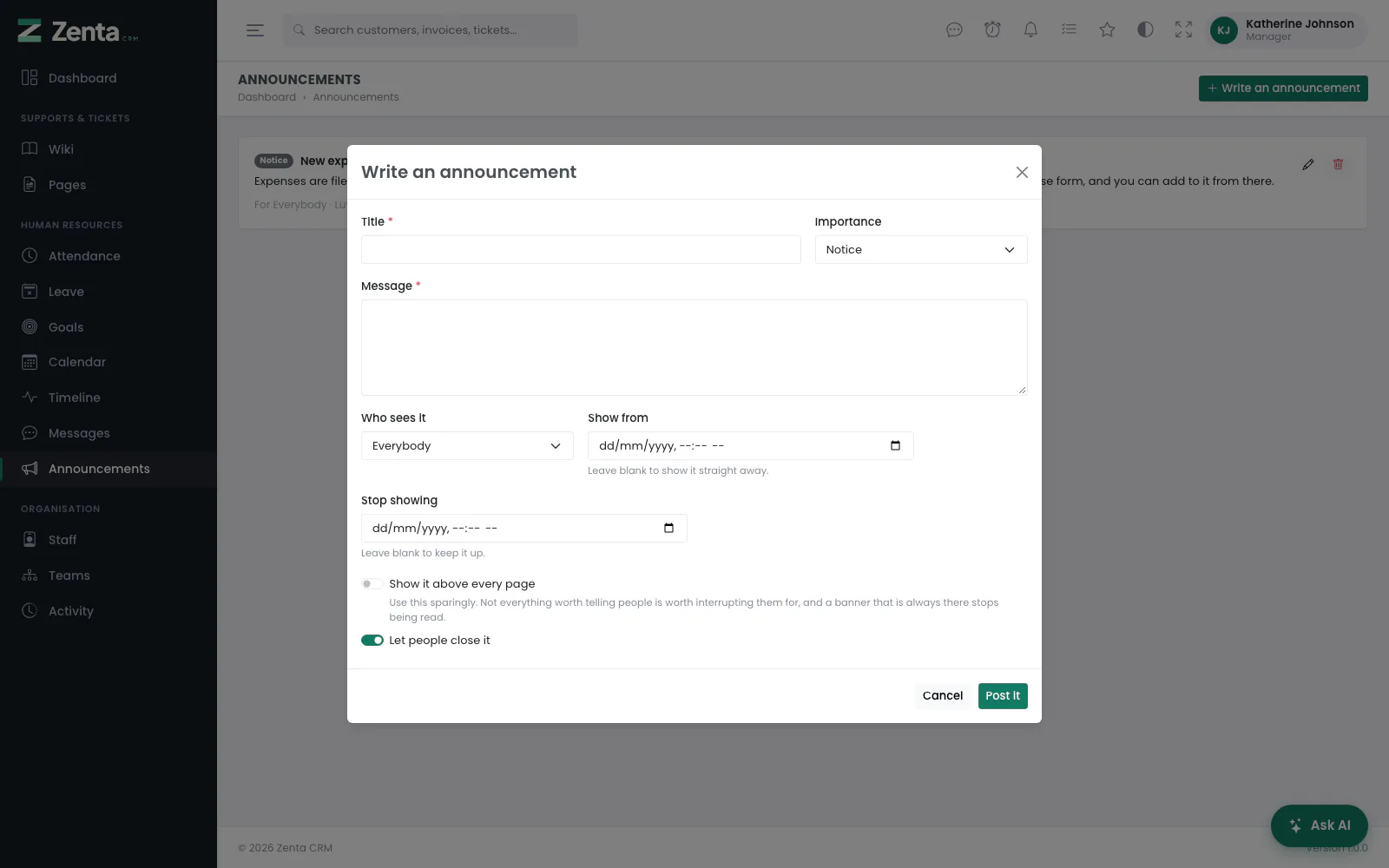Delete the announcement with trash icon

(x=1338, y=164)
